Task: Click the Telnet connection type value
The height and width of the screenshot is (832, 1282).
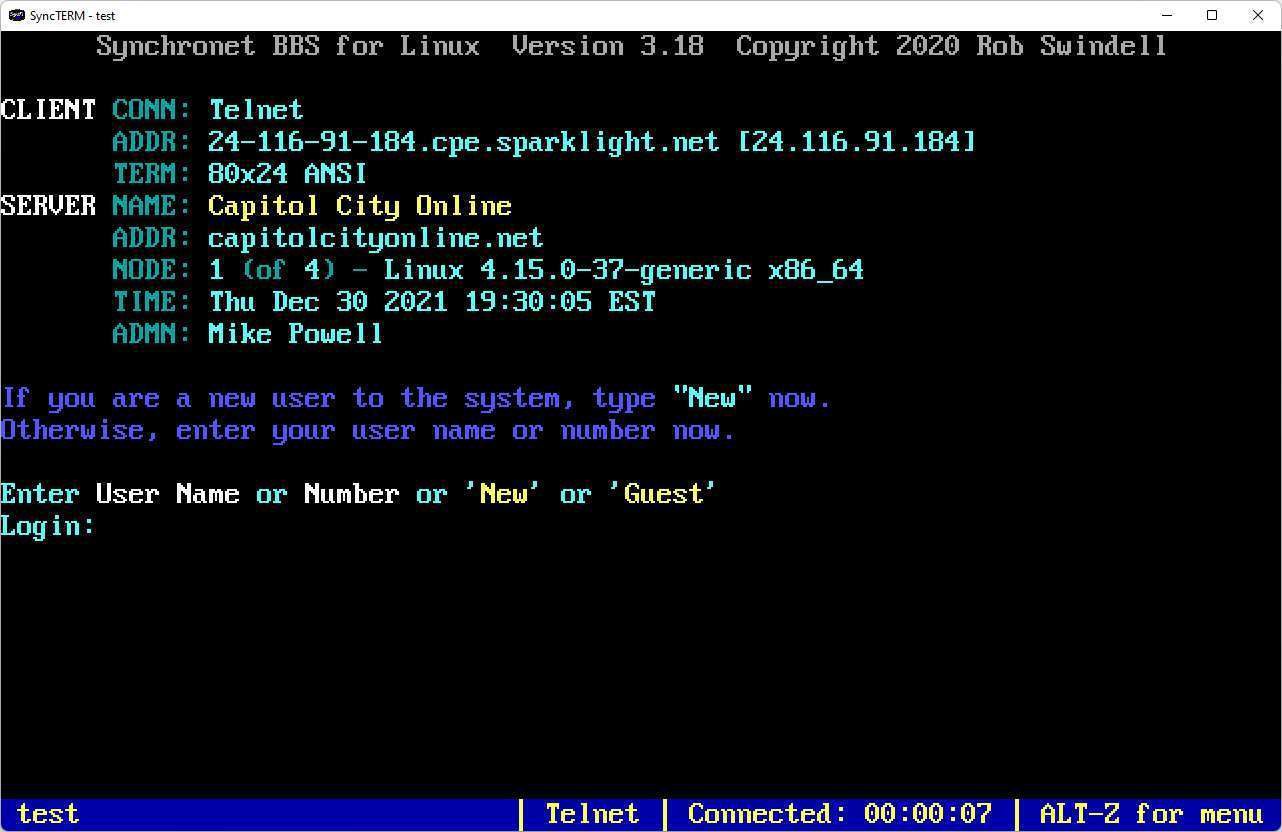Action: [256, 110]
